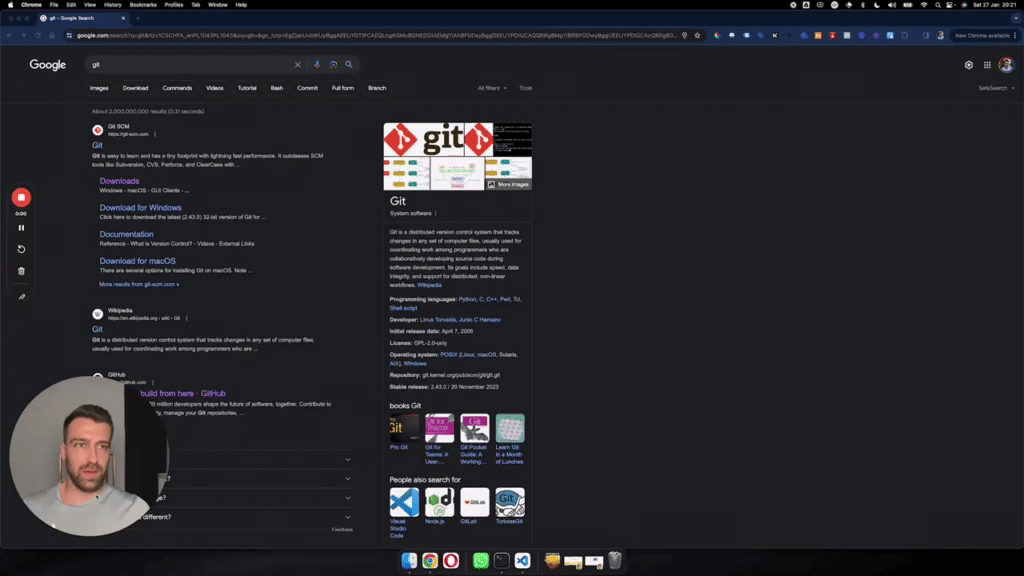Open the 'Download for Windows' link
The width and height of the screenshot is (1024, 576).
[x=140, y=207]
